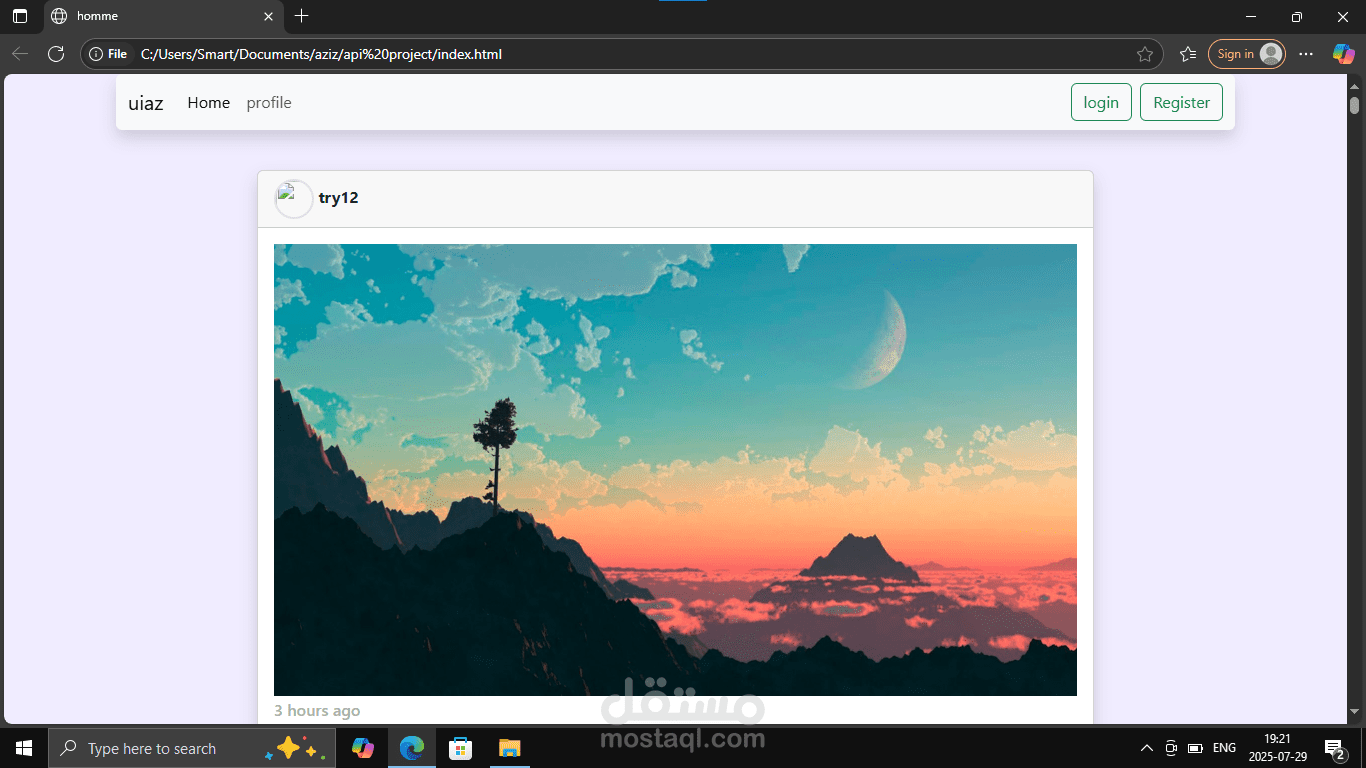The width and height of the screenshot is (1366, 768).
Task: Click the Register button
Action: coord(1181,102)
